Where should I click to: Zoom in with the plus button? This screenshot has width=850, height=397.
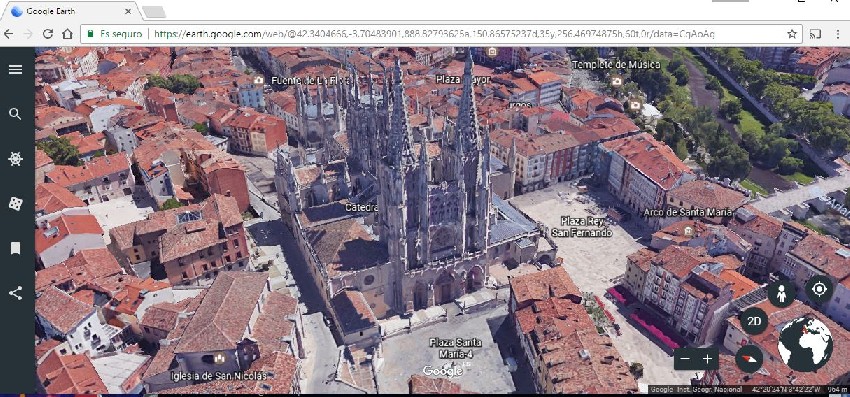click(707, 359)
